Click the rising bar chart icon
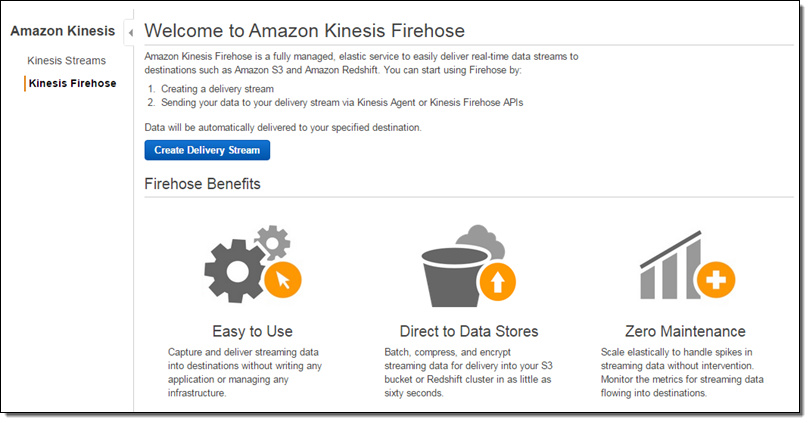This screenshot has width=810, height=423. click(666, 262)
